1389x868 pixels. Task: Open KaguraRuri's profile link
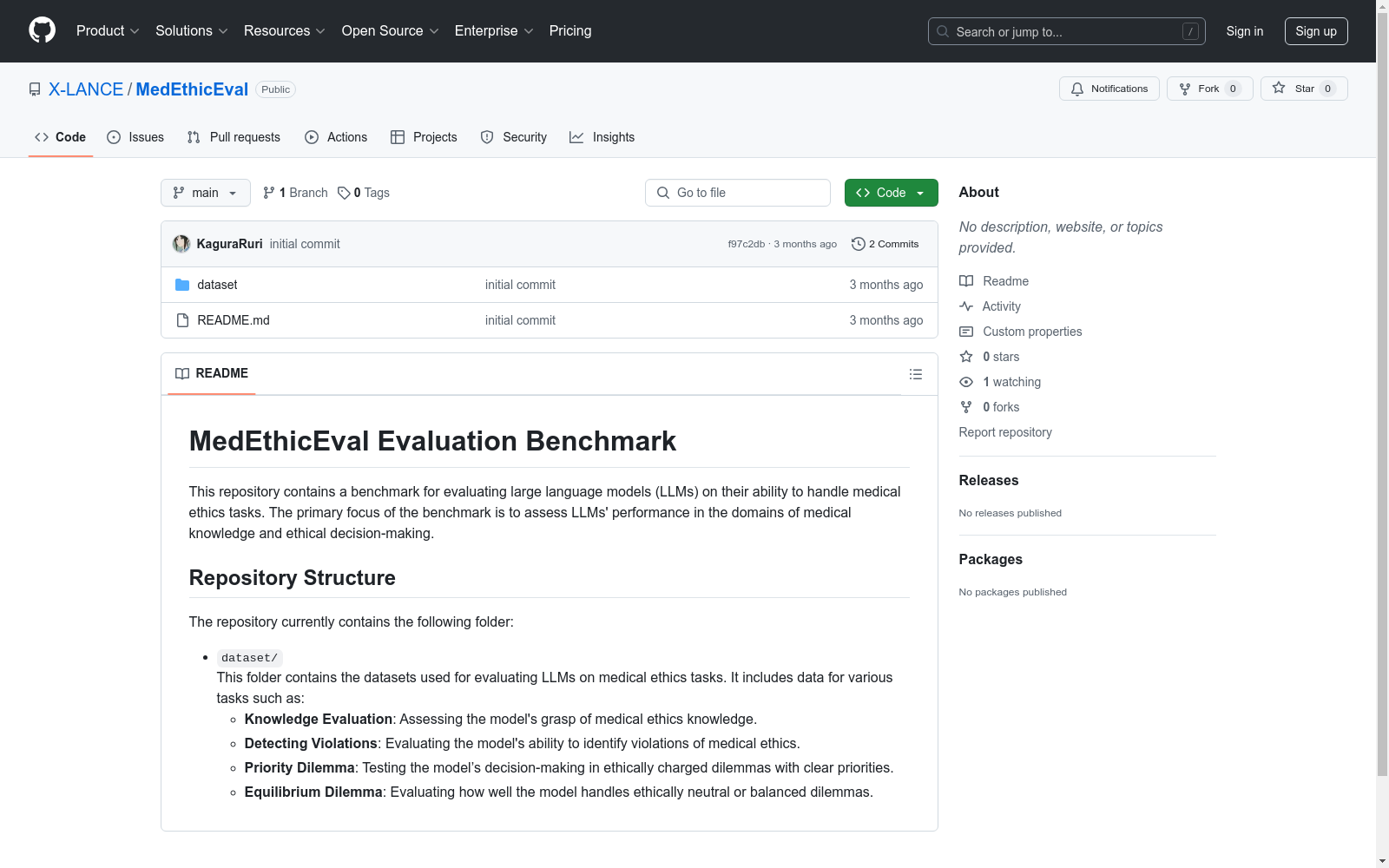[x=229, y=244]
